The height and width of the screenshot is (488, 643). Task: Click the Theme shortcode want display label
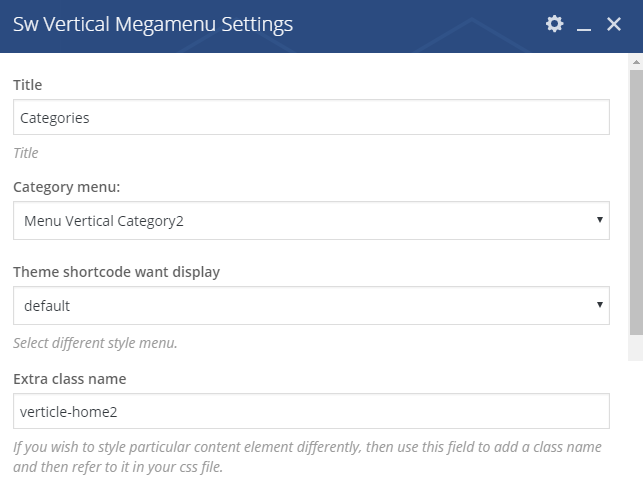coord(116,272)
